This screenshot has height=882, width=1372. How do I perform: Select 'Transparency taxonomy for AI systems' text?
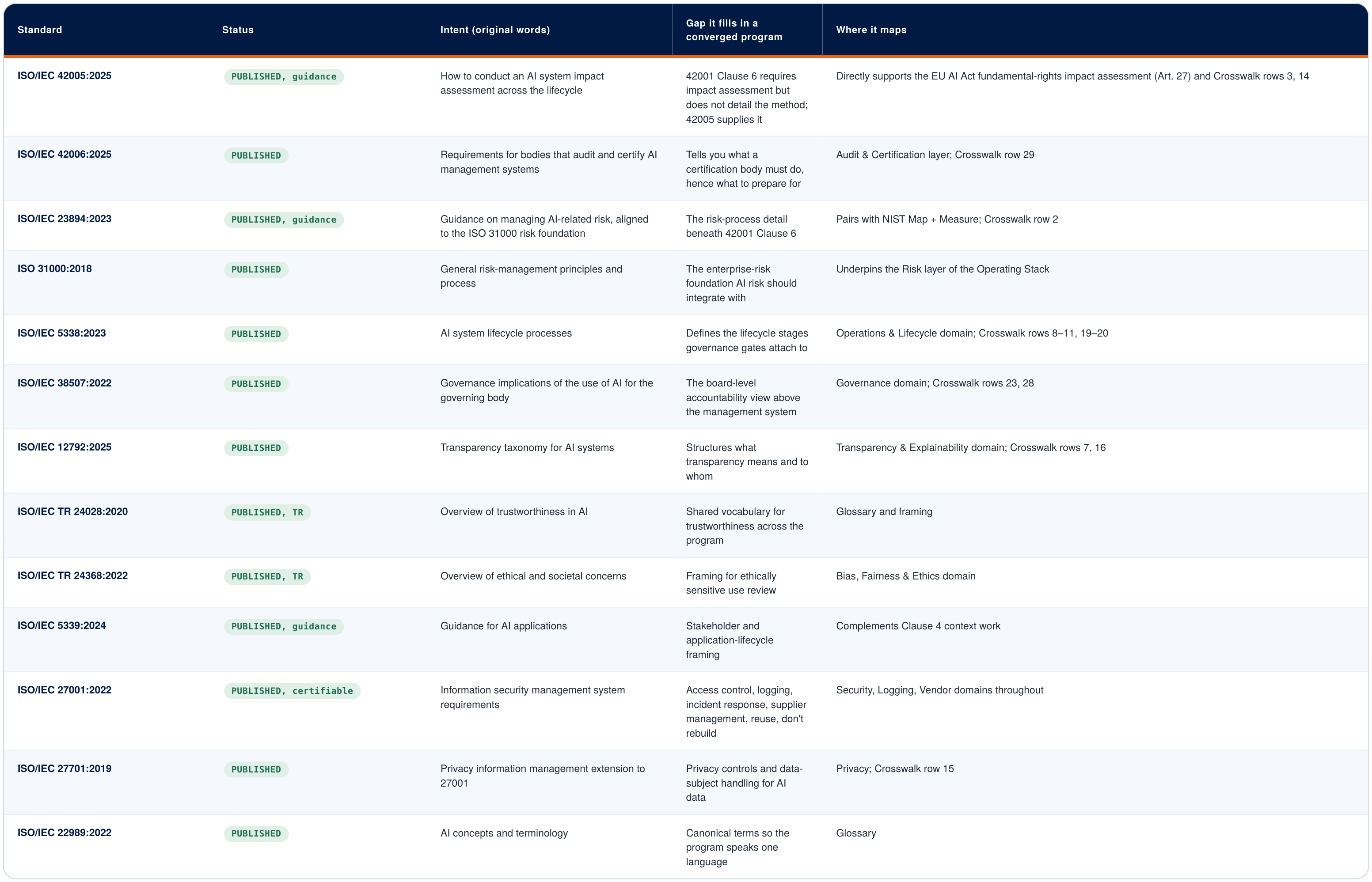pos(527,447)
